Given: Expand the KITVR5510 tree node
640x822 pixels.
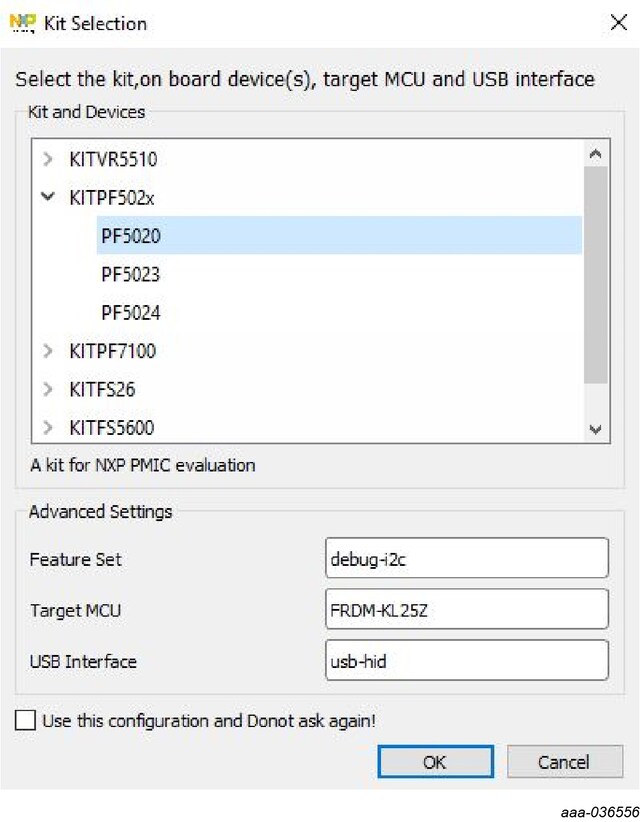Looking at the screenshot, I should pyautogui.click(x=47, y=160).
